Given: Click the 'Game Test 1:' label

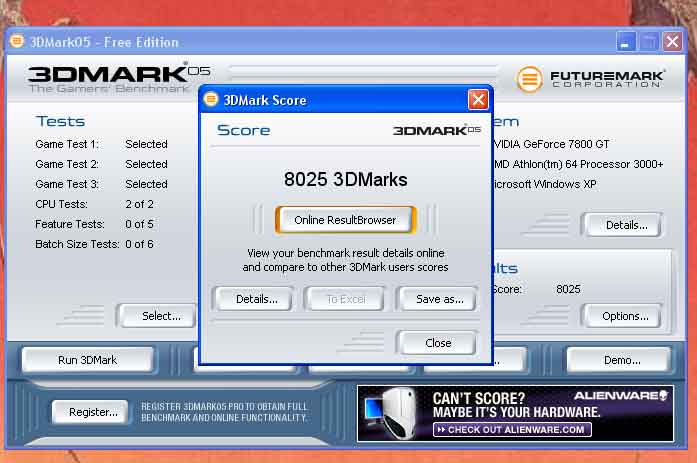Looking at the screenshot, I should 67,144.
